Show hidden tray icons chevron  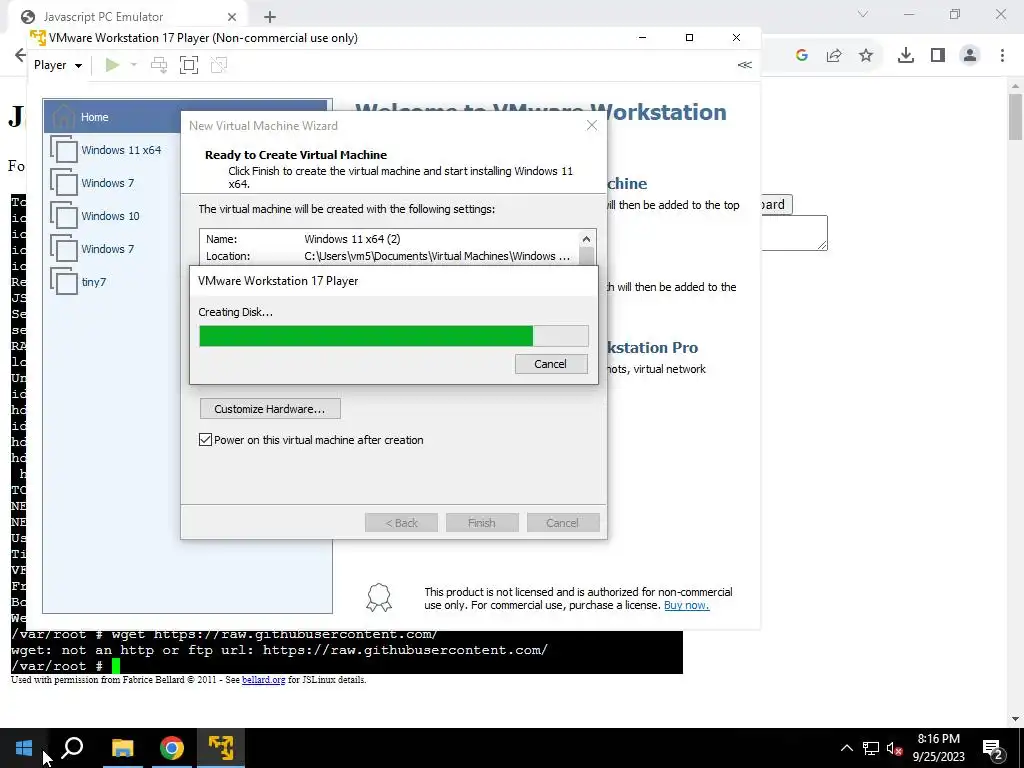(846, 748)
